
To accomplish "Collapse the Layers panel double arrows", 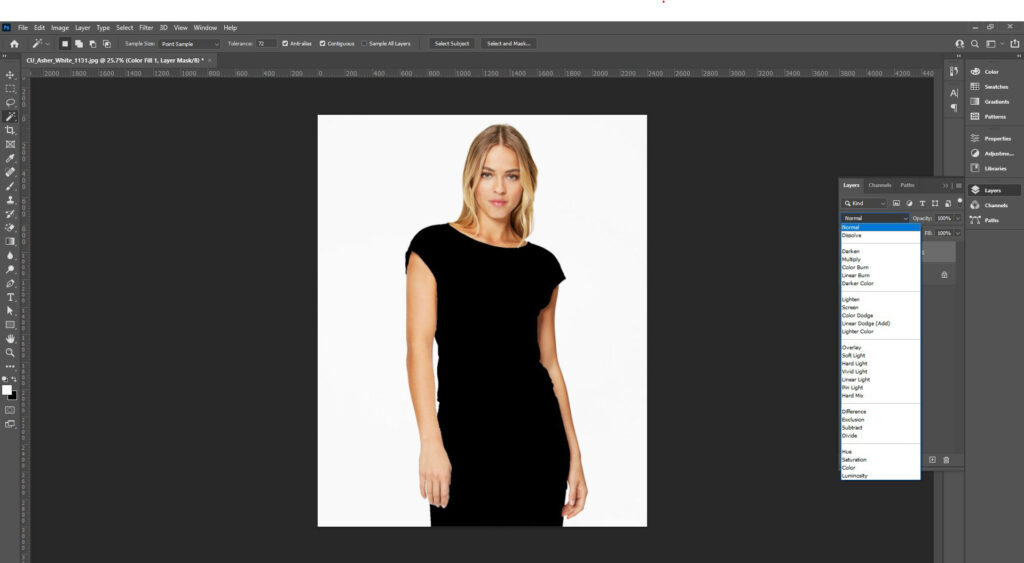I will (x=945, y=185).
